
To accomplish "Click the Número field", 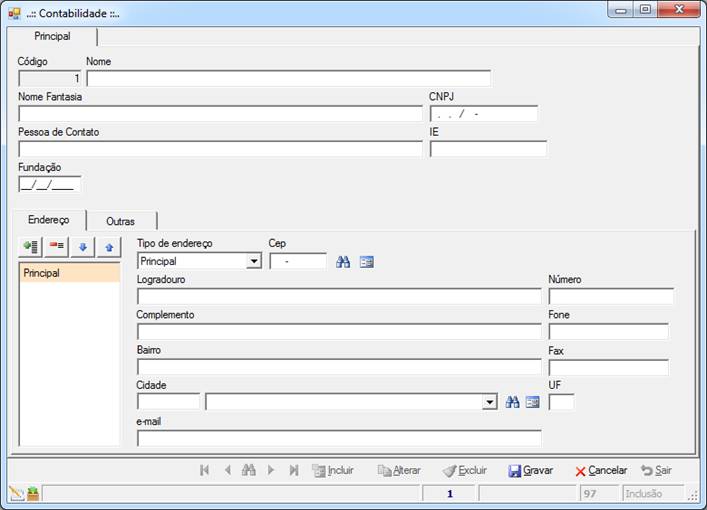I will [611, 296].
